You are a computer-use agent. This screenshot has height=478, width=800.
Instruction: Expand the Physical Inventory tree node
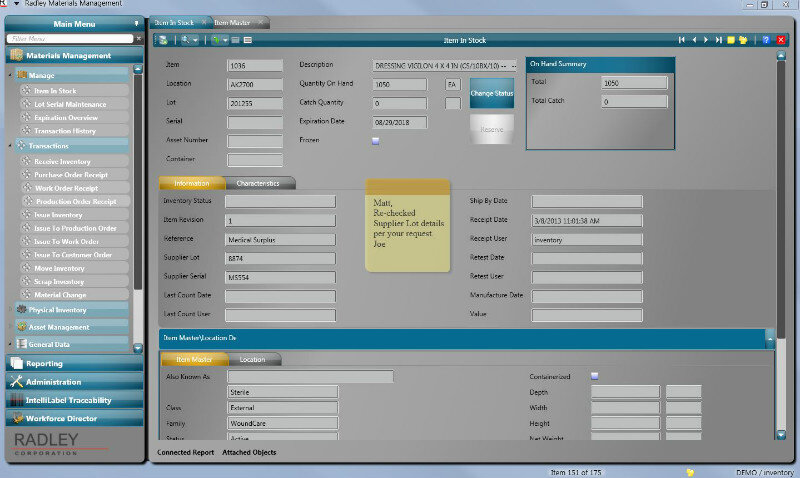coord(11,310)
